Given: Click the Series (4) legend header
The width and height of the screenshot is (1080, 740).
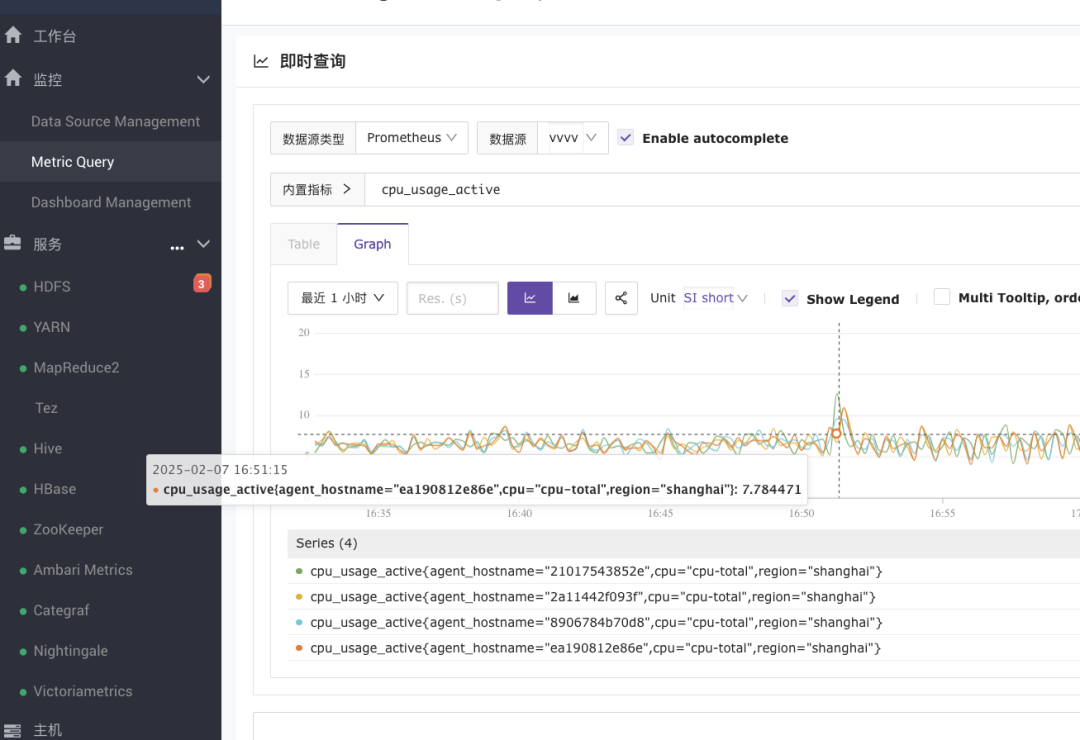Looking at the screenshot, I should pos(683,543).
